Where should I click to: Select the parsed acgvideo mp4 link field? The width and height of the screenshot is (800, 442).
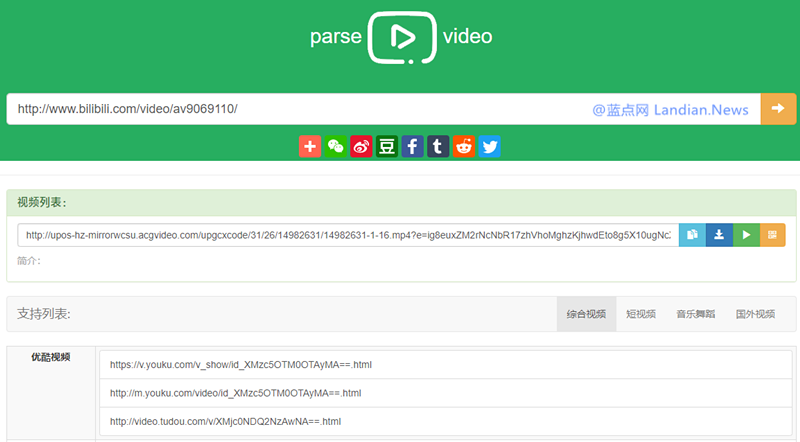(348, 235)
